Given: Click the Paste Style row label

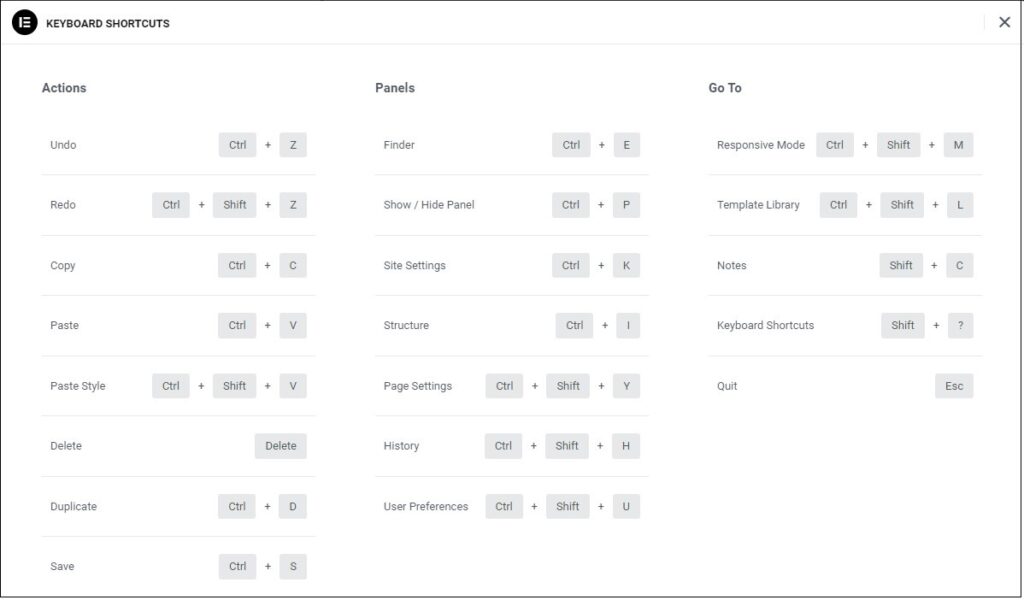Looking at the screenshot, I should pyautogui.click(x=78, y=385).
